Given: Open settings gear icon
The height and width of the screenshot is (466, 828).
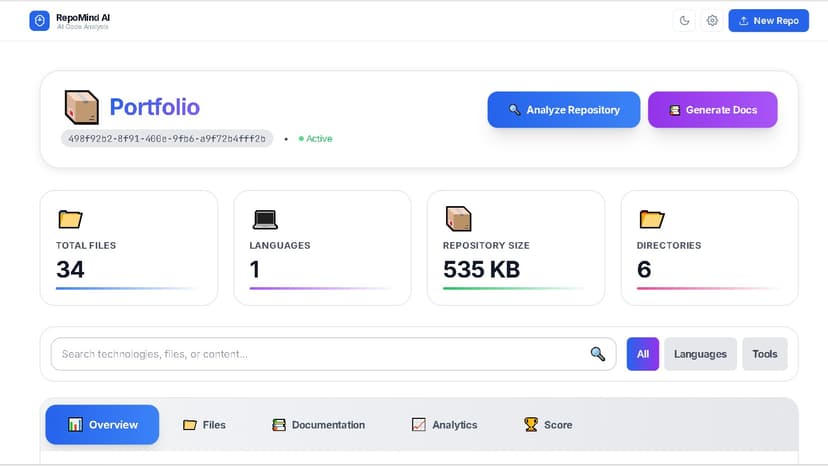Looking at the screenshot, I should 712,21.
